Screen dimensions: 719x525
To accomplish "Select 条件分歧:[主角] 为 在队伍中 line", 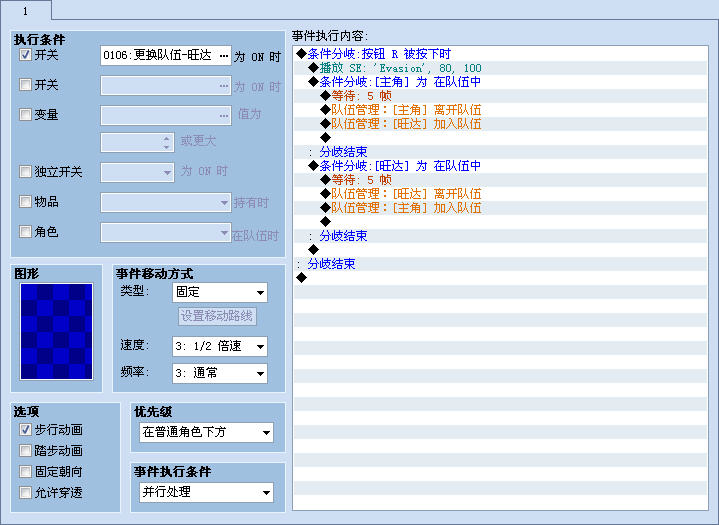I will tap(500, 82).
